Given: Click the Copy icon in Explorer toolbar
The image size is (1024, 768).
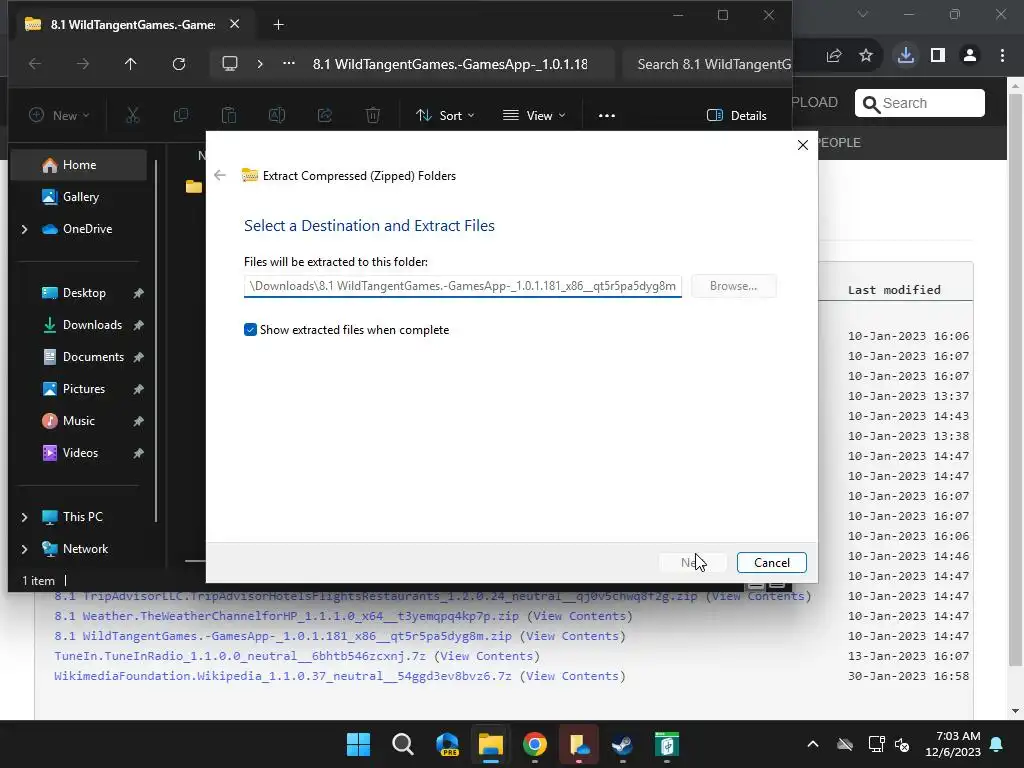Looking at the screenshot, I should pyautogui.click(x=181, y=116).
